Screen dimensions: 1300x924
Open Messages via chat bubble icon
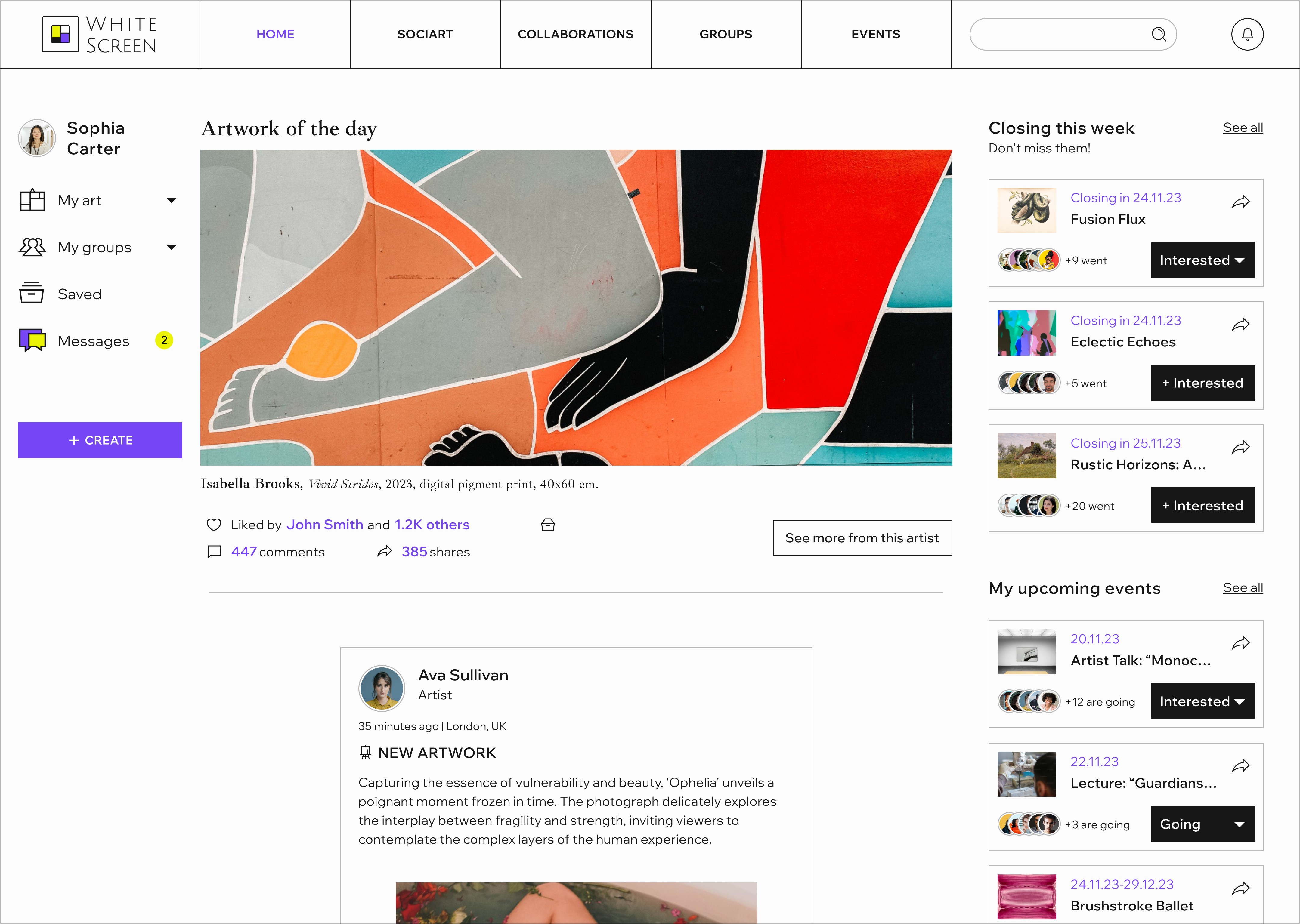click(32, 340)
